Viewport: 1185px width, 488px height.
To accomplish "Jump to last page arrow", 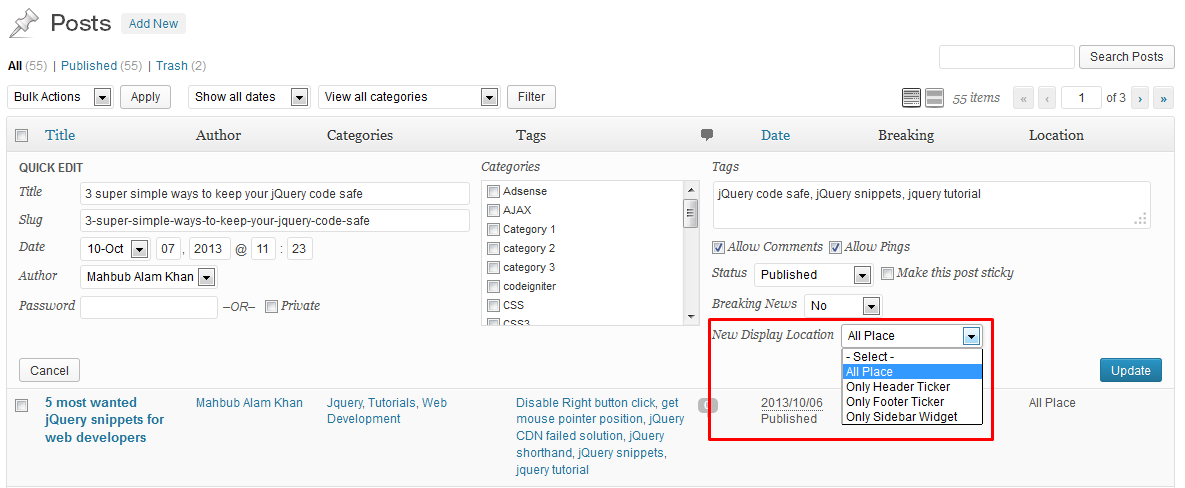I will pos(1163,98).
